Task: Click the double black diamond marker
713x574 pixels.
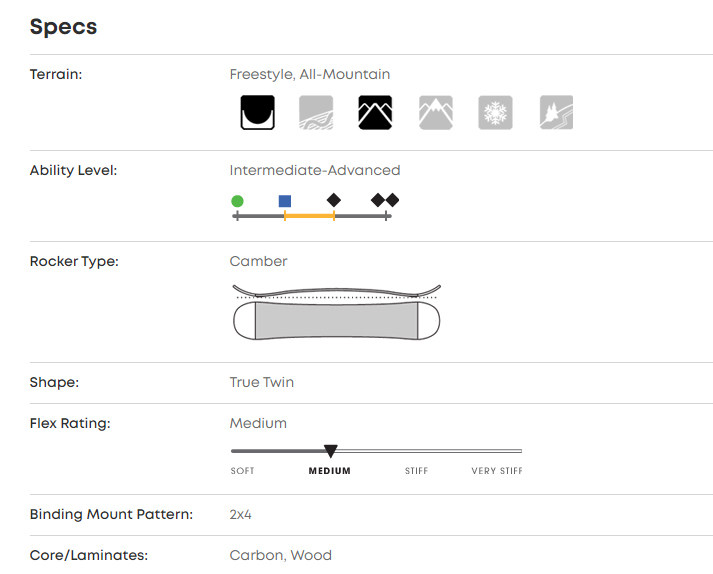Action: click(385, 200)
